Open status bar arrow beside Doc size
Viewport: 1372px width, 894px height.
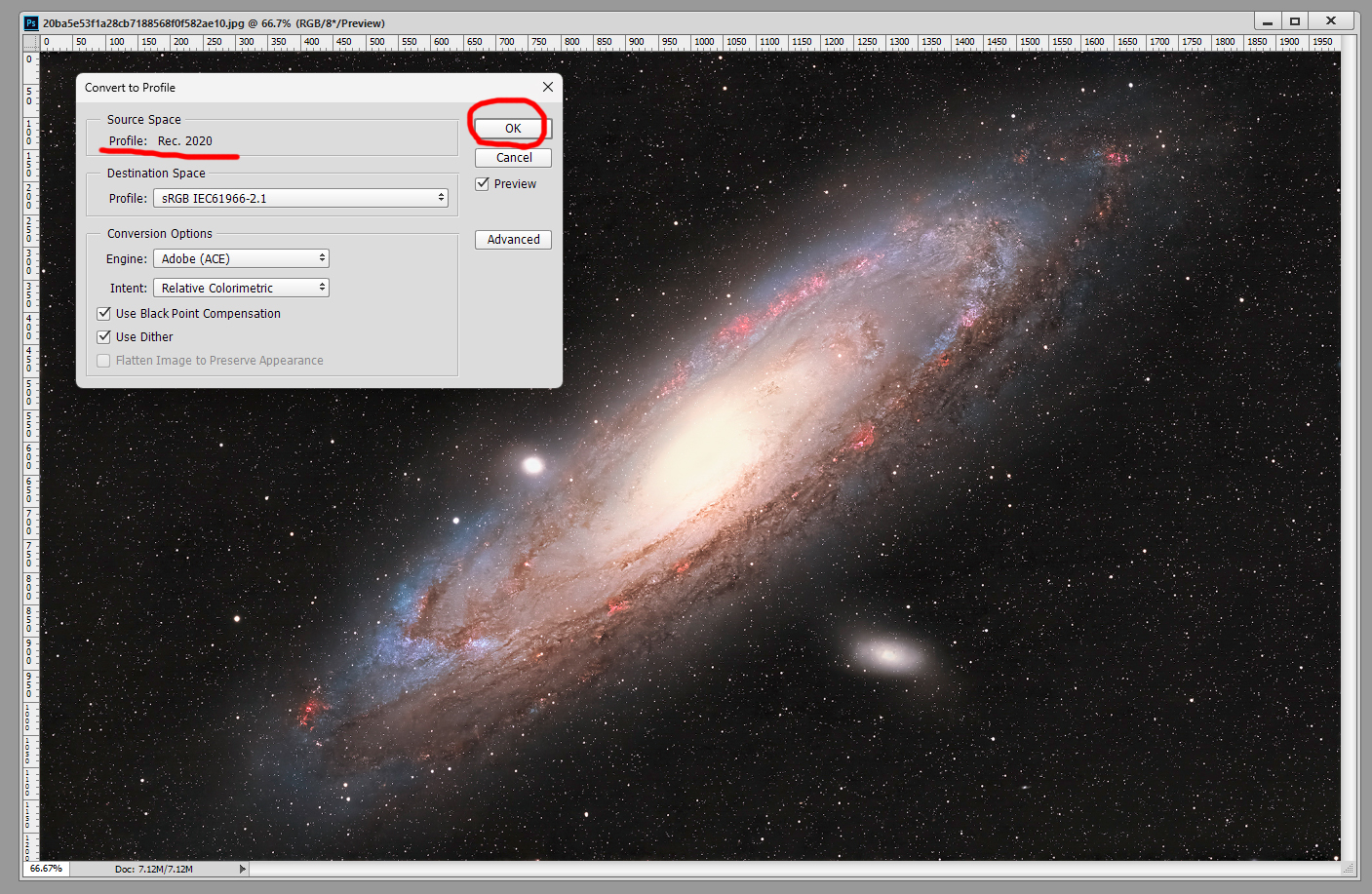click(x=243, y=869)
